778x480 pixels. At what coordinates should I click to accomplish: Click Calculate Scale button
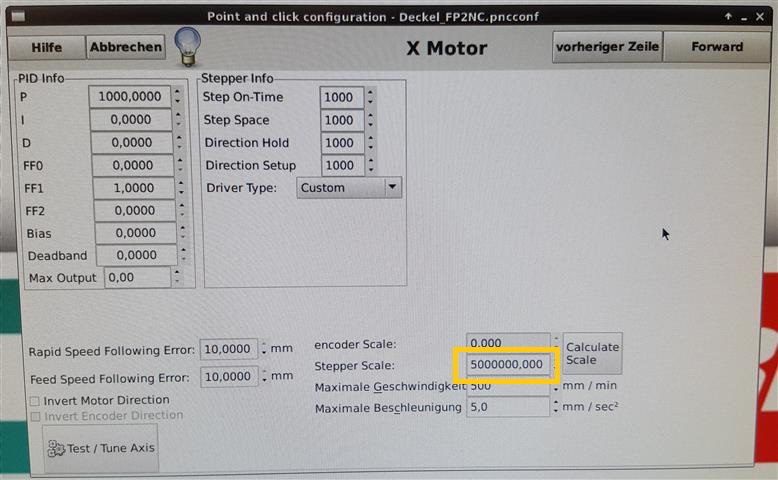[592, 353]
